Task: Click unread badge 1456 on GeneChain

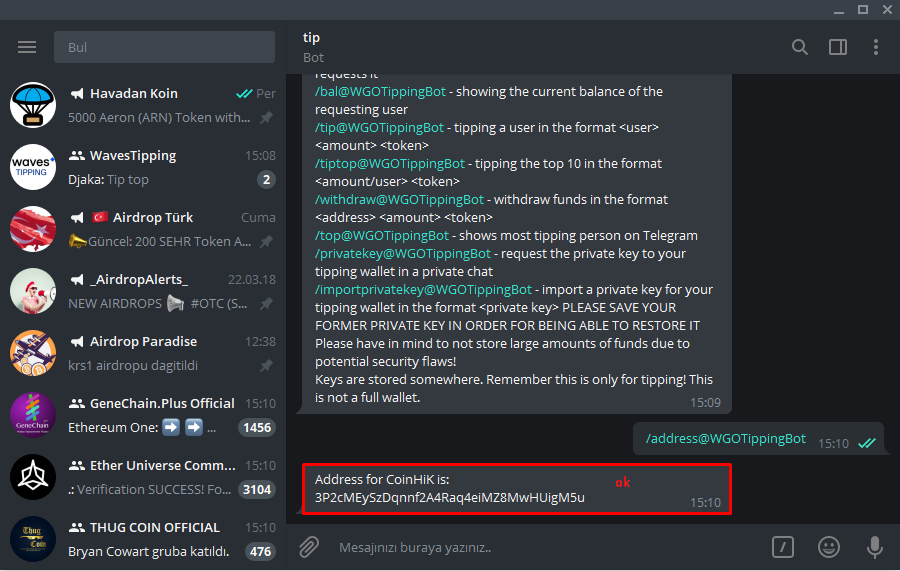Action: pos(257,428)
